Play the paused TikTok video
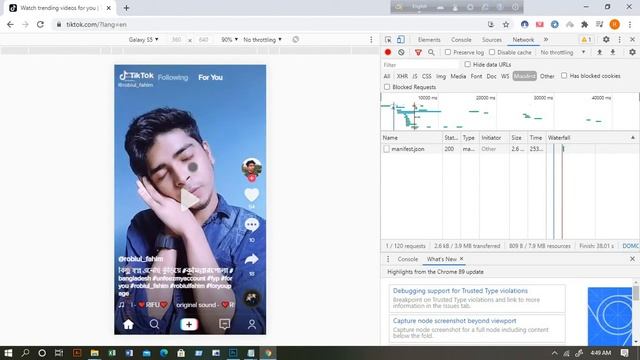Viewport: 640px width, 360px height. coord(190,199)
